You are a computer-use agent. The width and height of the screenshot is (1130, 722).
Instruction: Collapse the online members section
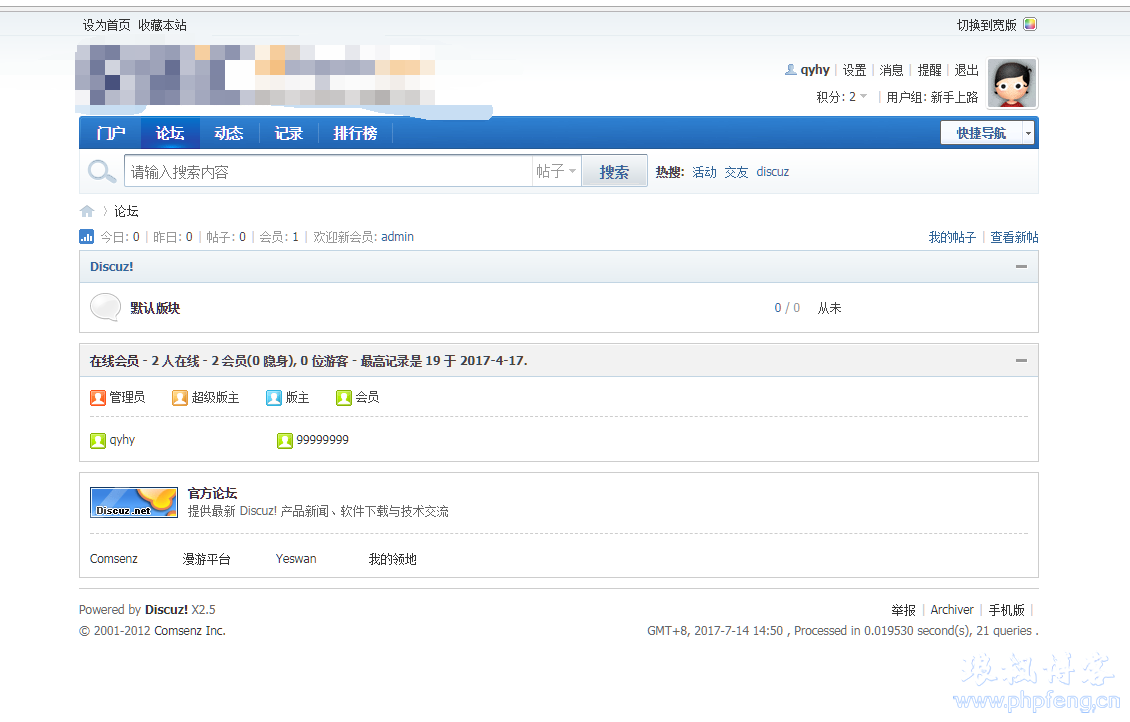click(1021, 360)
